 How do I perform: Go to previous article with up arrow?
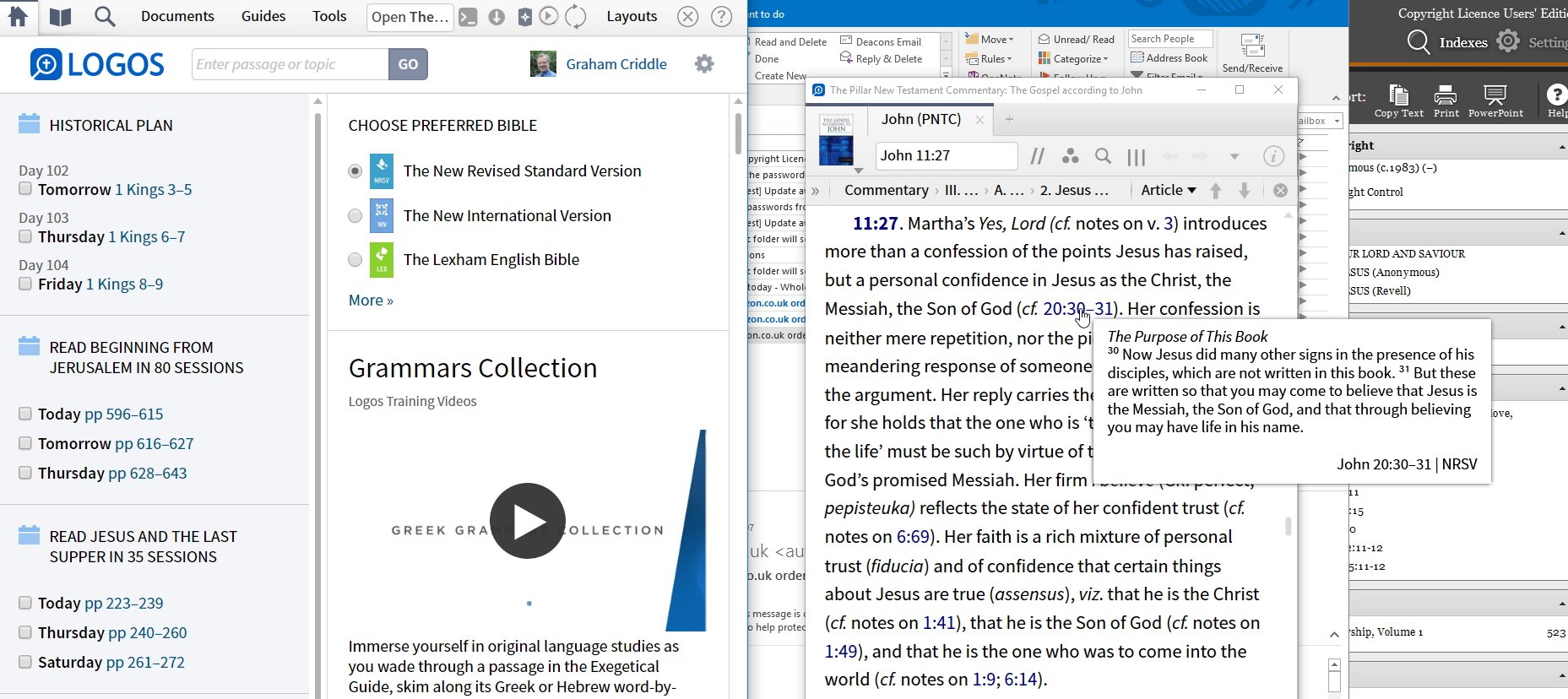click(x=1216, y=191)
